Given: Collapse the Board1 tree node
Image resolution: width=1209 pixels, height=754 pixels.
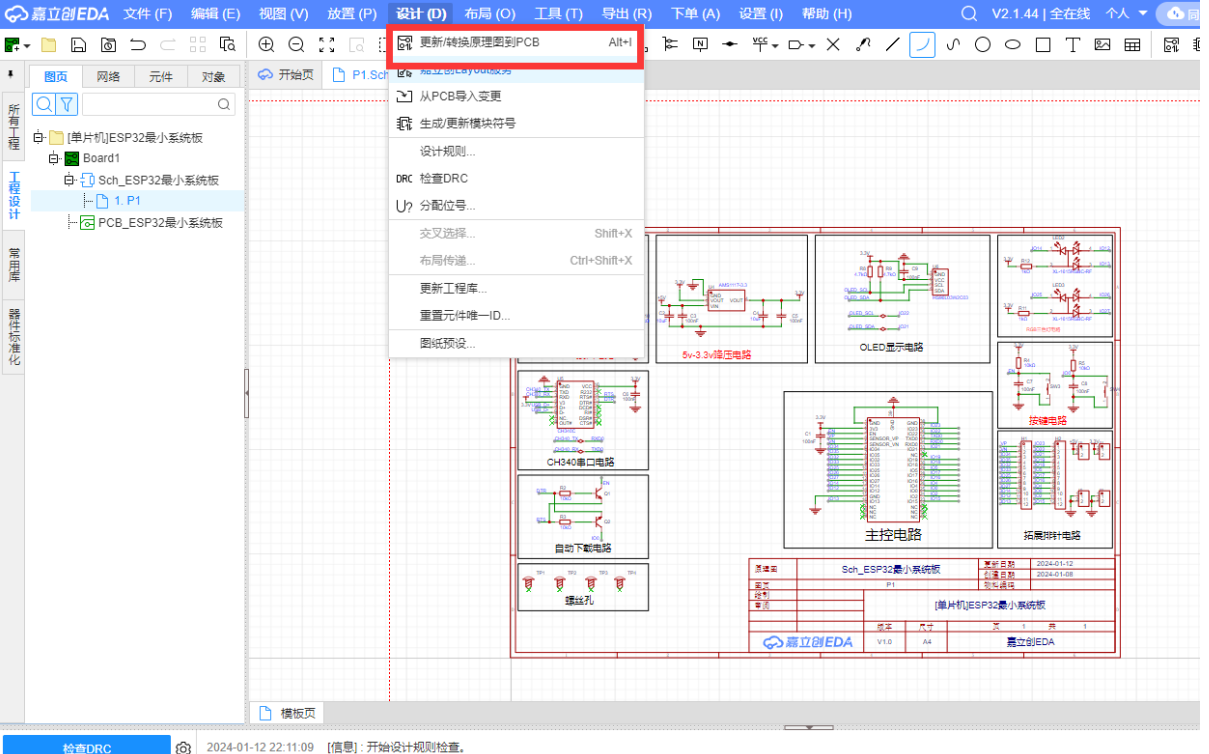Looking at the screenshot, I should pos(55,159).
